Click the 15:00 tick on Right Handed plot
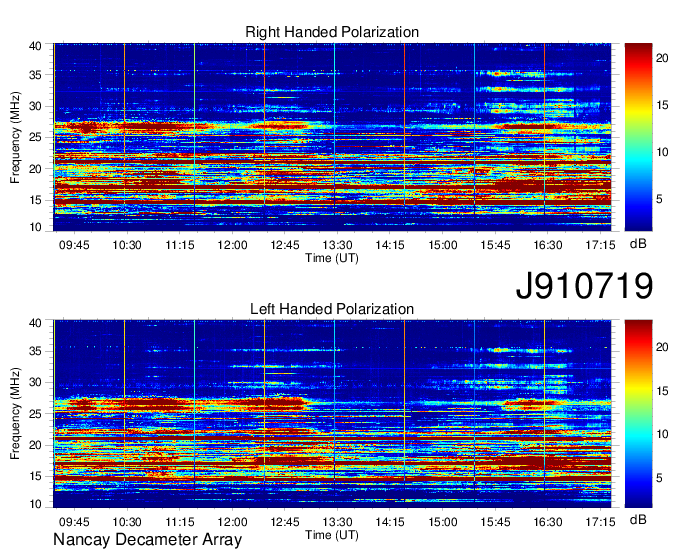 coord(442,245)
